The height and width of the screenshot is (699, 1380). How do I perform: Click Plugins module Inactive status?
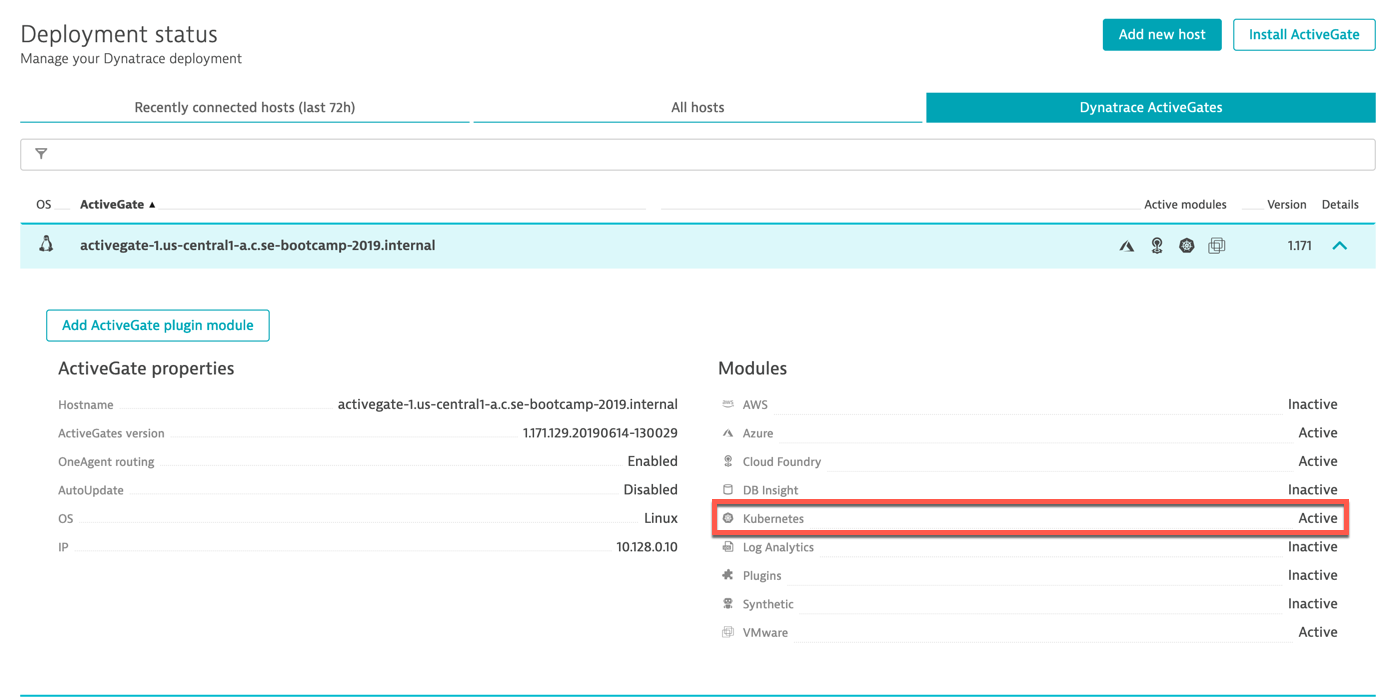point(1313,575)
